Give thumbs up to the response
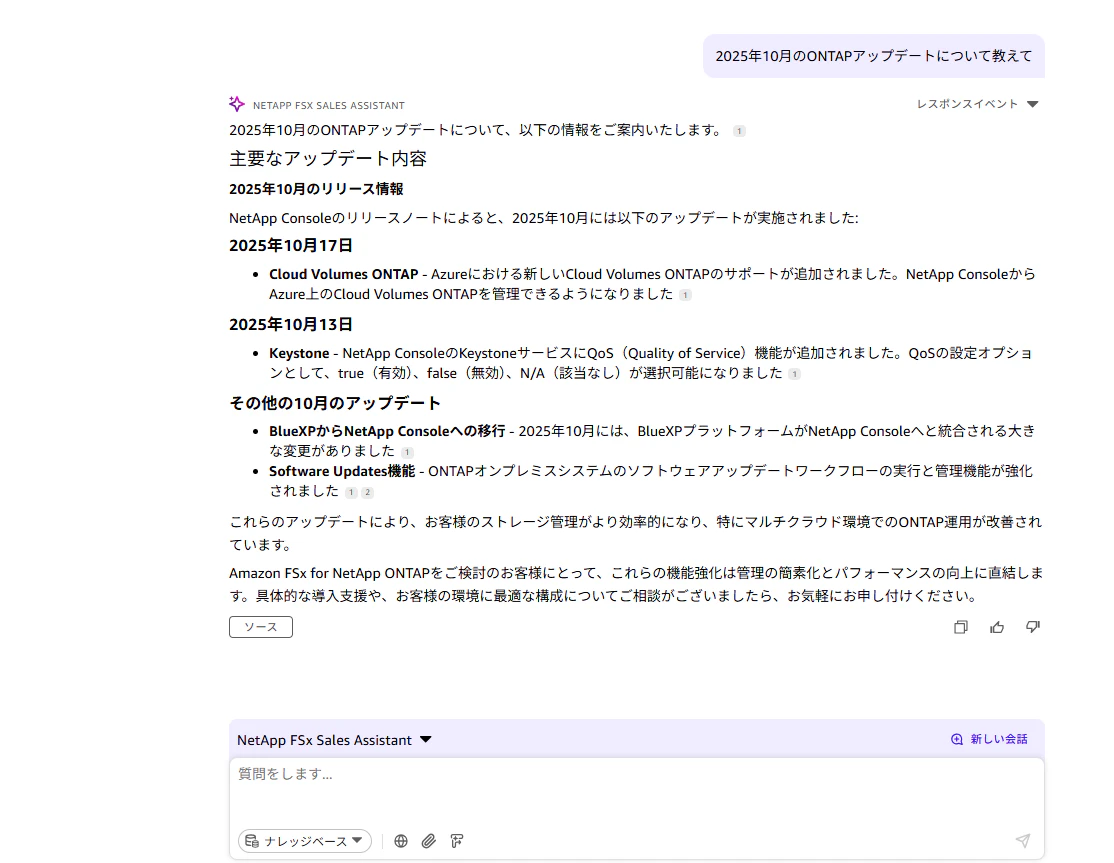Screen dimensions: 1114x863 pos(997,627)
